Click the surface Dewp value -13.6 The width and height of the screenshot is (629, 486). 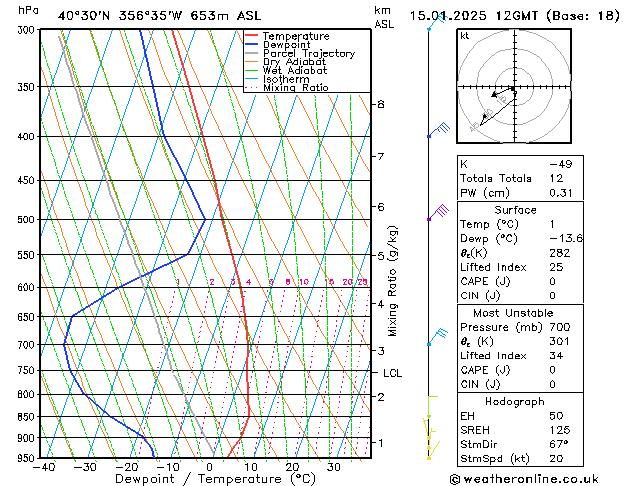point(566,239)
